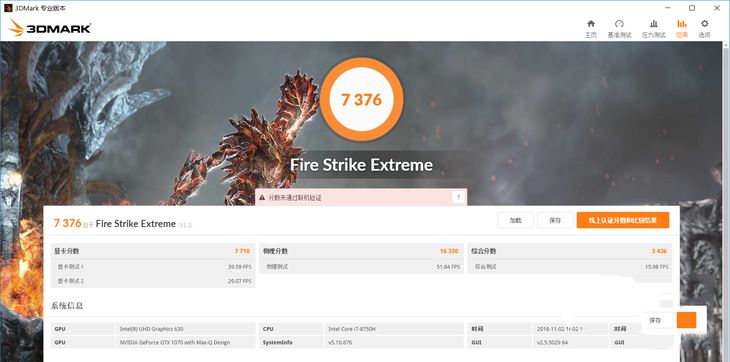The image size is (730, 362).
Task: Click the 3DMARK logo in header
Action: (x=50, y=28)
